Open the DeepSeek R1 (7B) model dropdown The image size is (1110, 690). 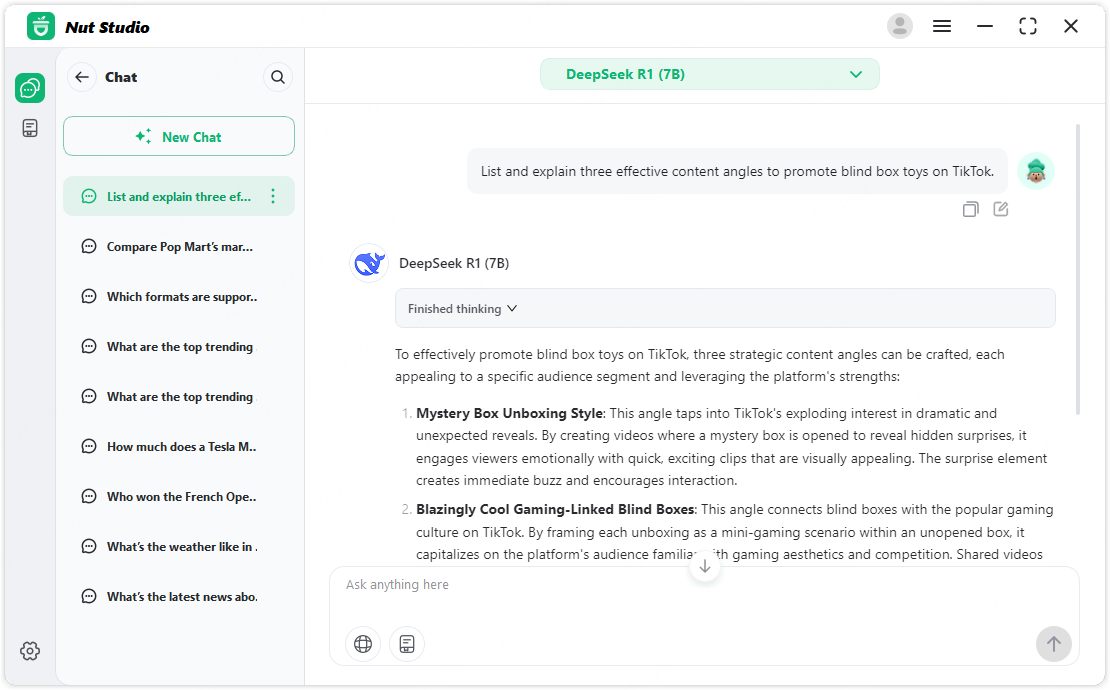click(709, 74)
